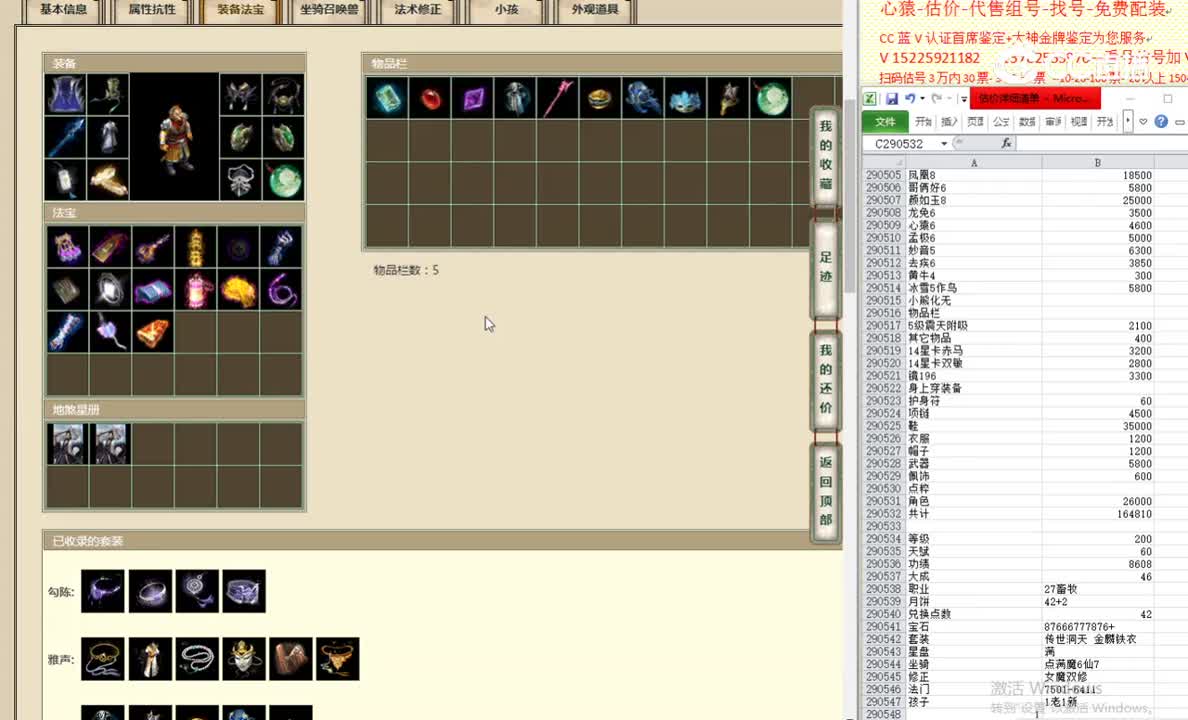
Task: Click the Excel Save icon
Action: point(892,98)
